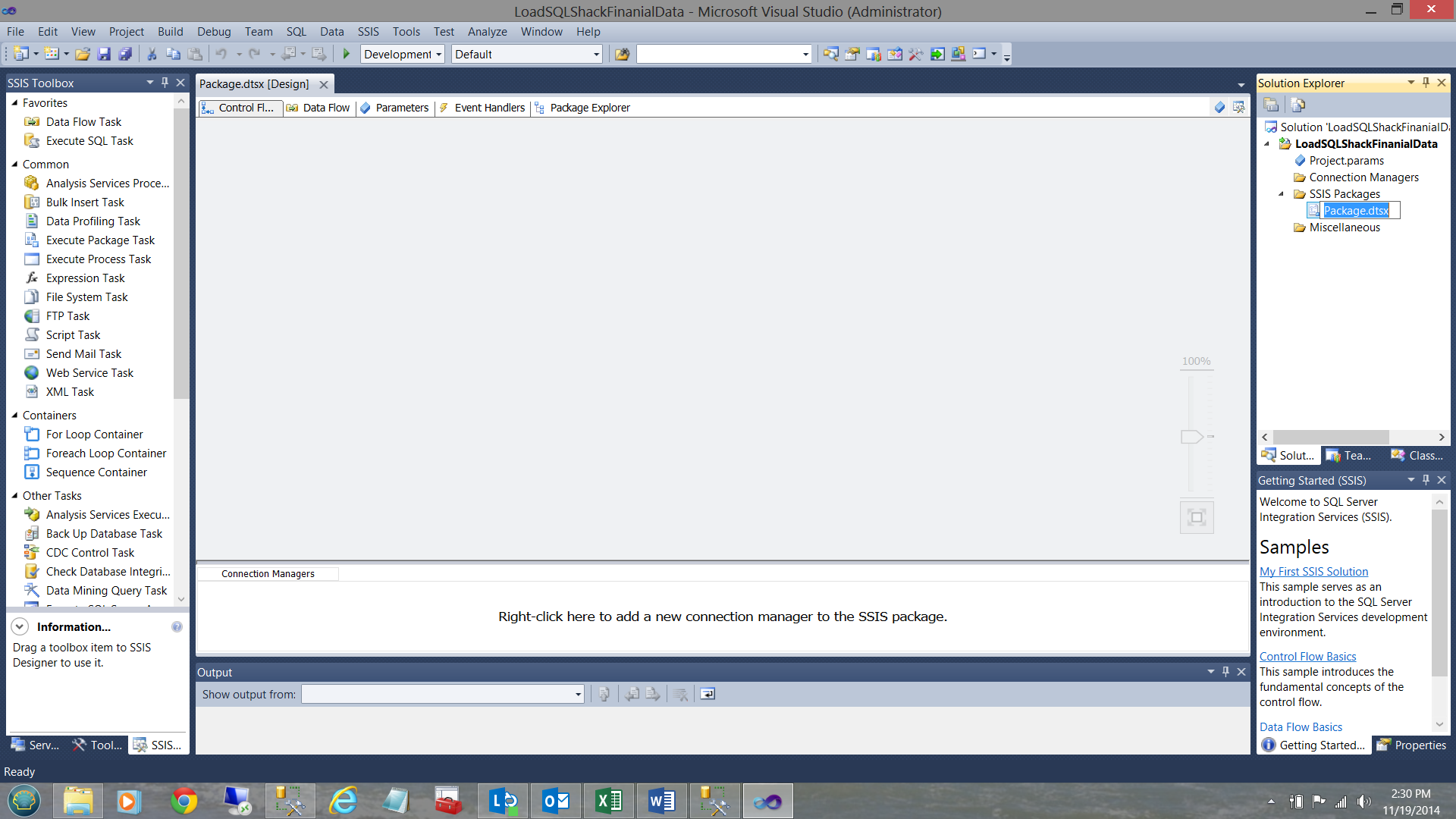Toggle auto-hide pin on Solution Explorer
Image resolution: width=1456 pixels, height=819 pixels.
pos(1426,83)
